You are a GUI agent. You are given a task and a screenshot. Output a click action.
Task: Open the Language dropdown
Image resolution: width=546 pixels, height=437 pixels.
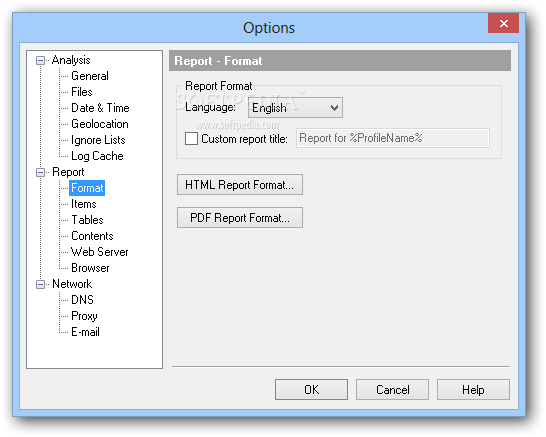pos(295,108)
